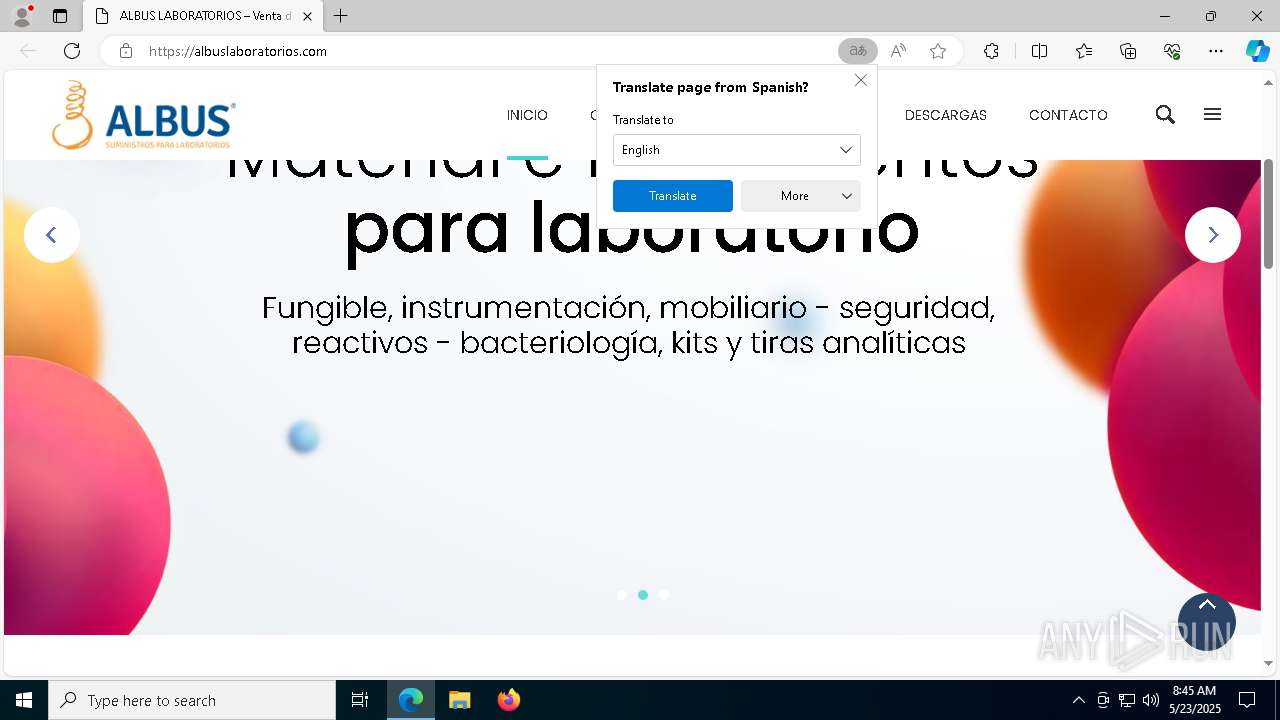This screenshot has width=1280, height=720.
Task: Go to INICIO menu item
Action: [x=527, y=115]
